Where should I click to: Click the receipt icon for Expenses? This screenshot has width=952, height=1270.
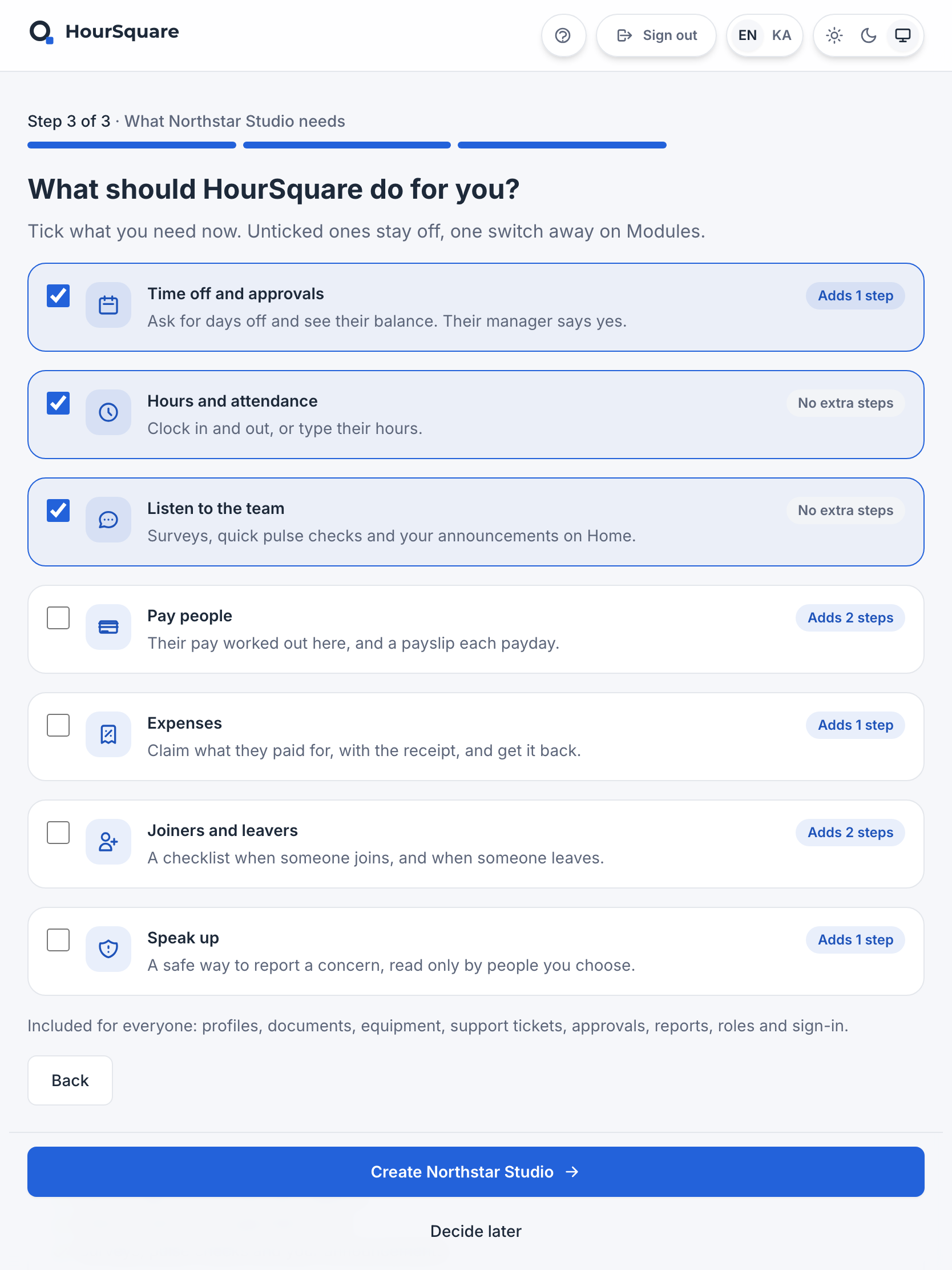pos(108,734)
